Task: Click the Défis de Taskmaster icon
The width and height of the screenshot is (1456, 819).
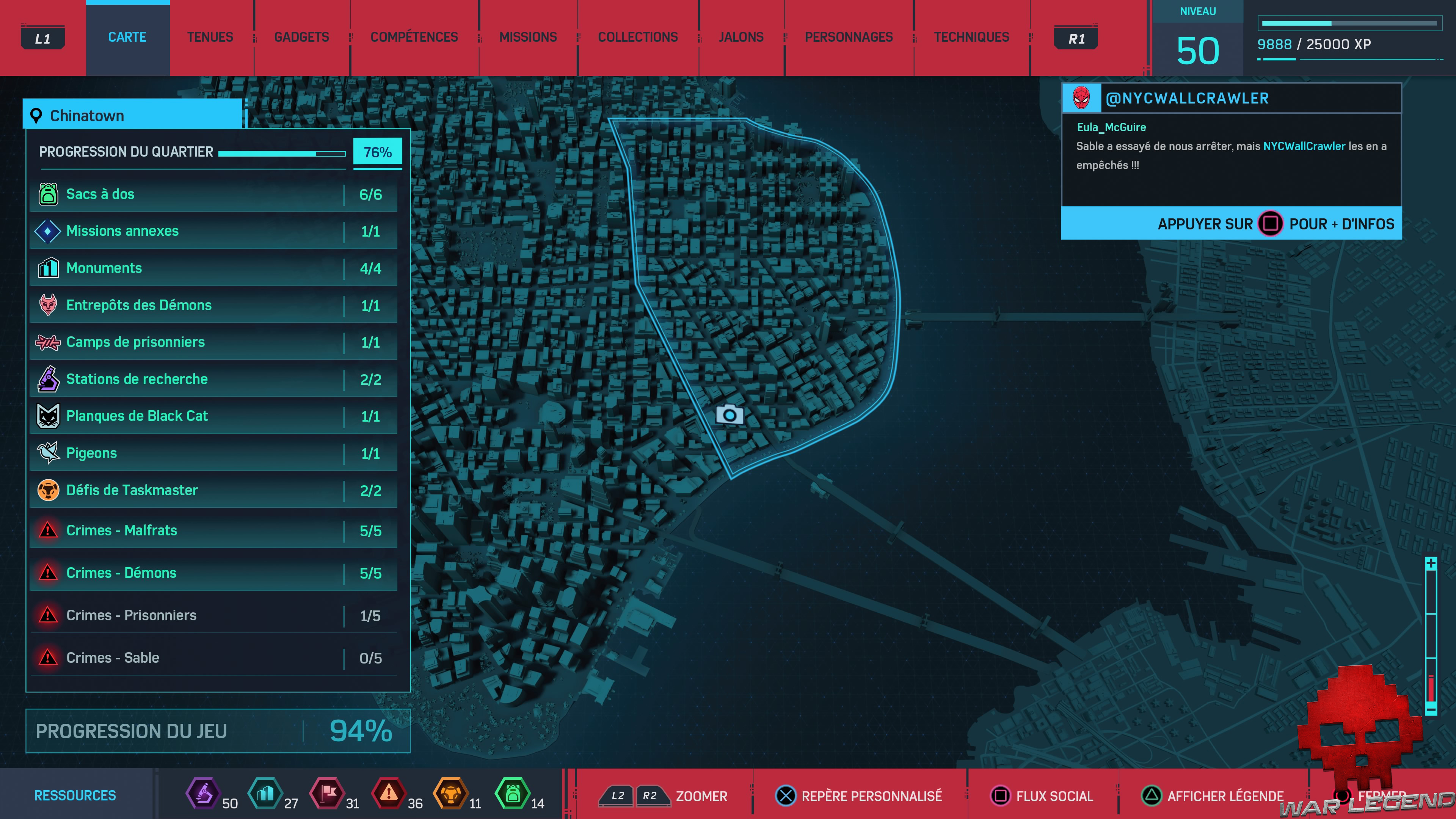Action: [x=48, y=490]
